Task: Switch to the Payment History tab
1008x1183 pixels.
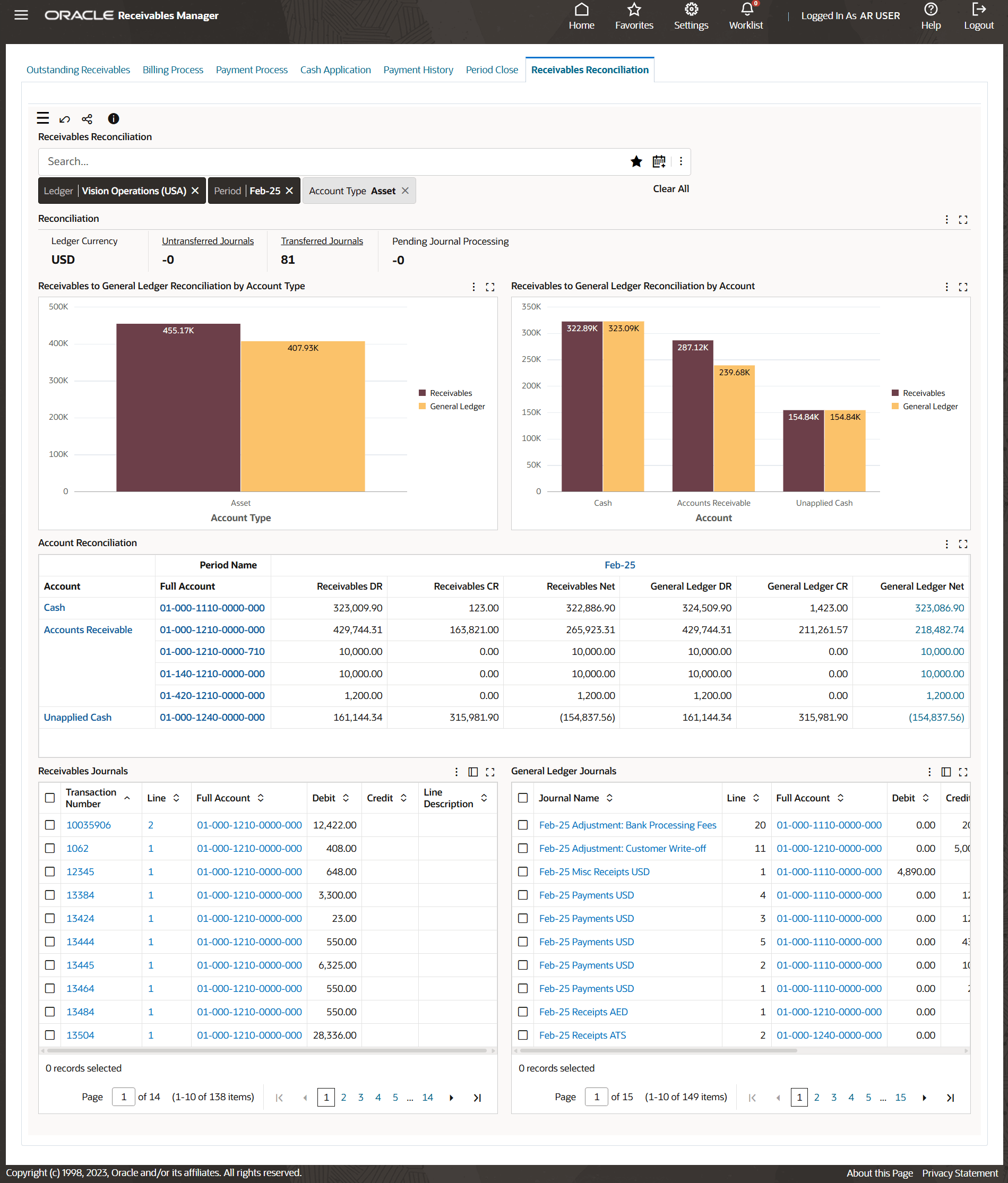Action: (418, 69)
